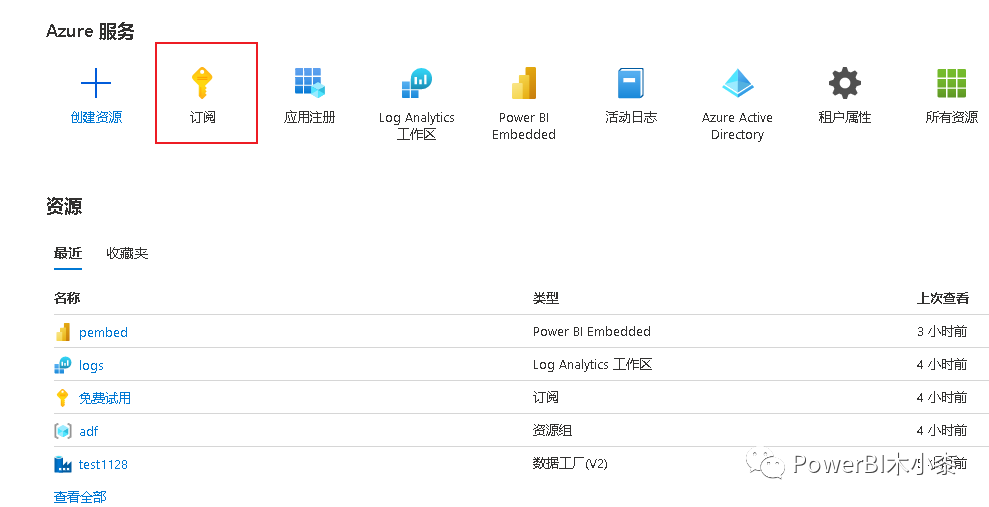Click the test1128 data factory icon

(x=62, y=464)
